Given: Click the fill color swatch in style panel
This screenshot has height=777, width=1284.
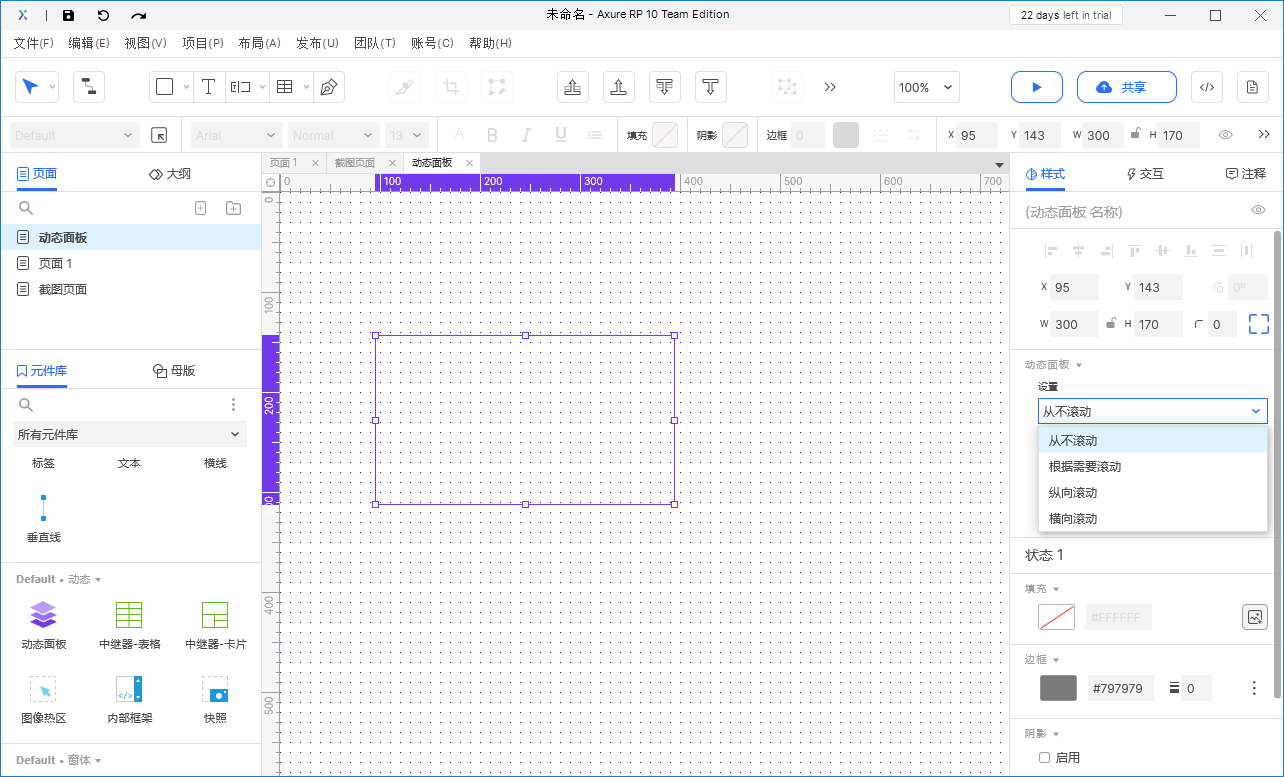Looking at the screenshot, I should [x=1057, y=617].
